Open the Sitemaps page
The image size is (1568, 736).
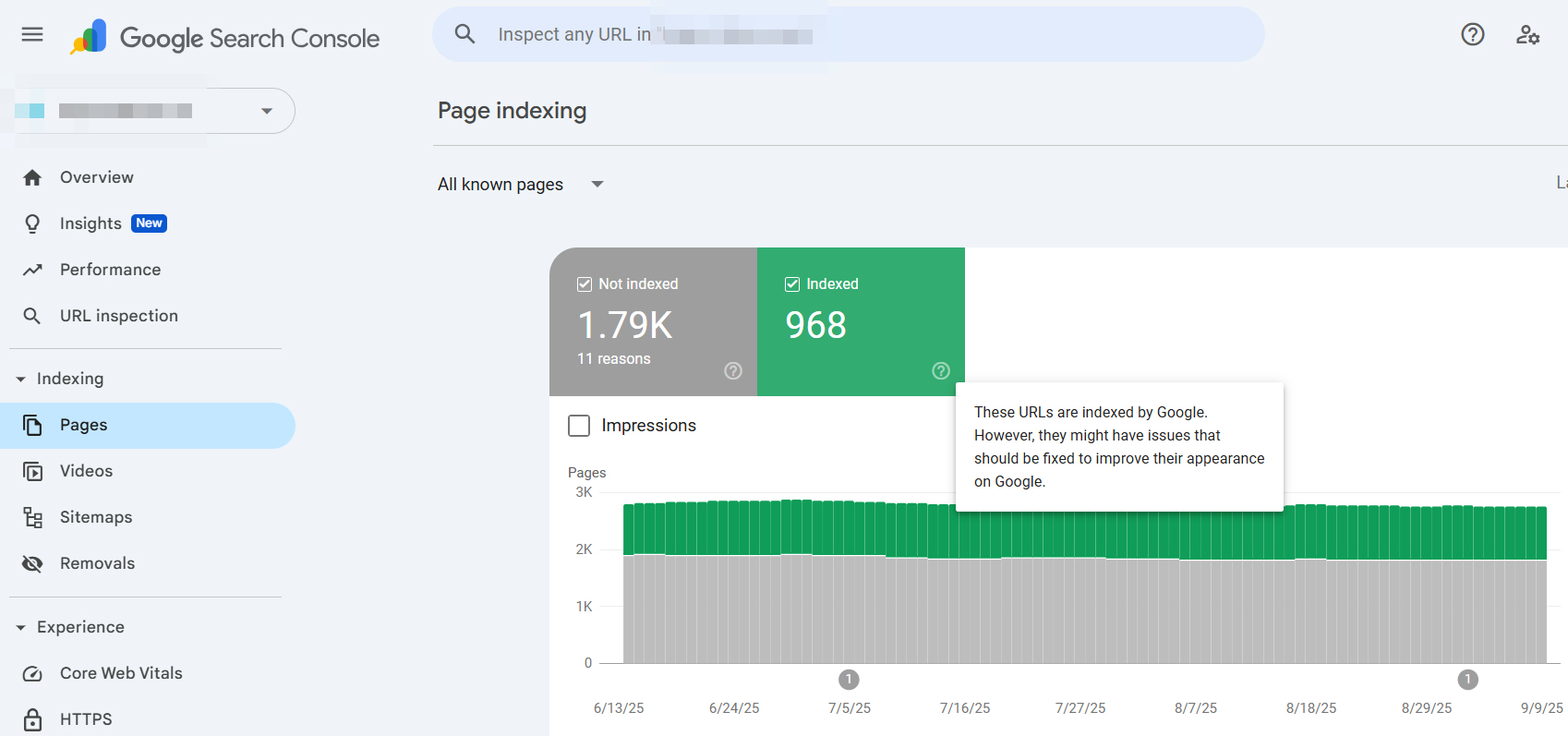click(96, 517)
